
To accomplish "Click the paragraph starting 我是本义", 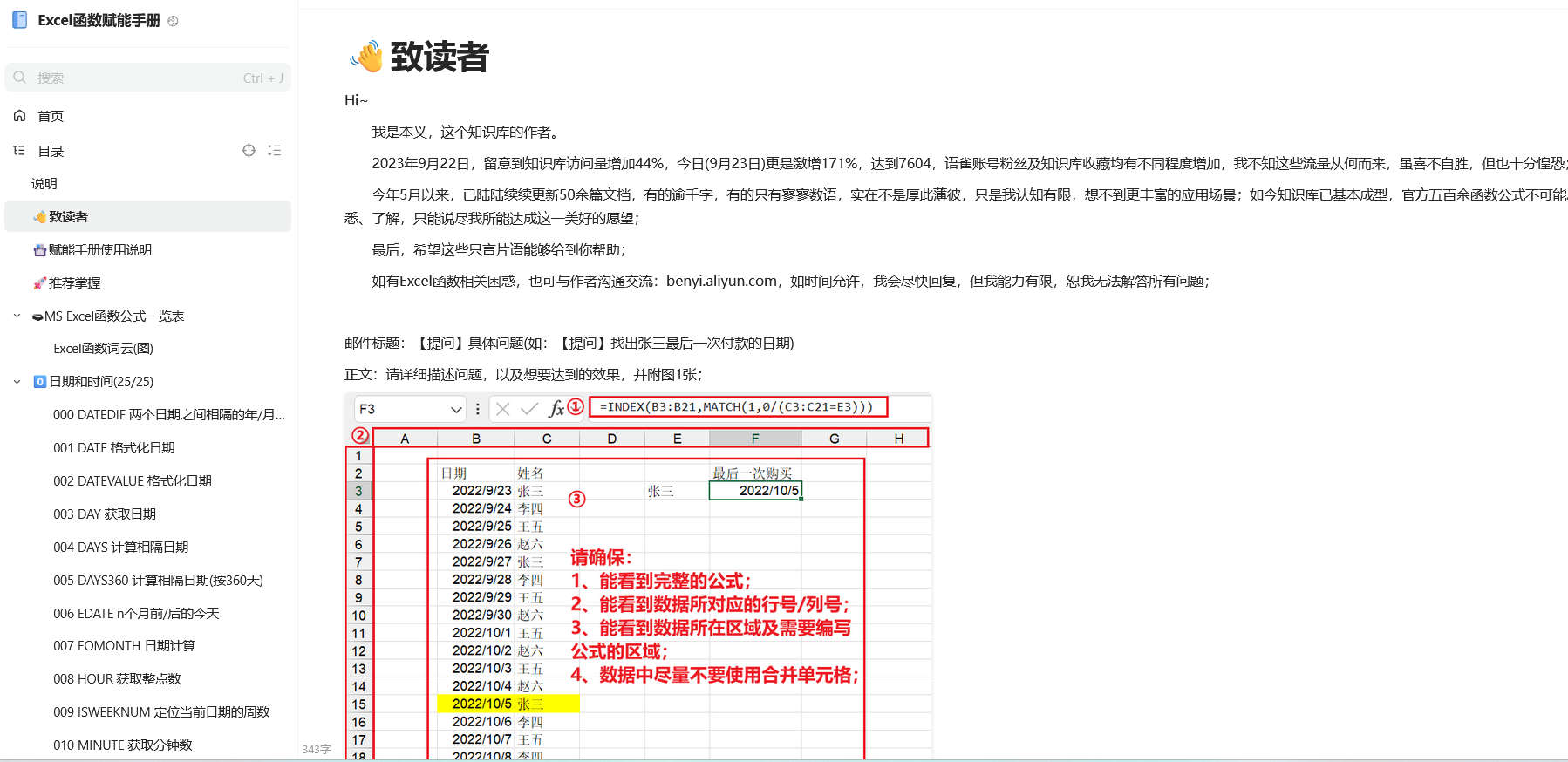I will (467, 133).
